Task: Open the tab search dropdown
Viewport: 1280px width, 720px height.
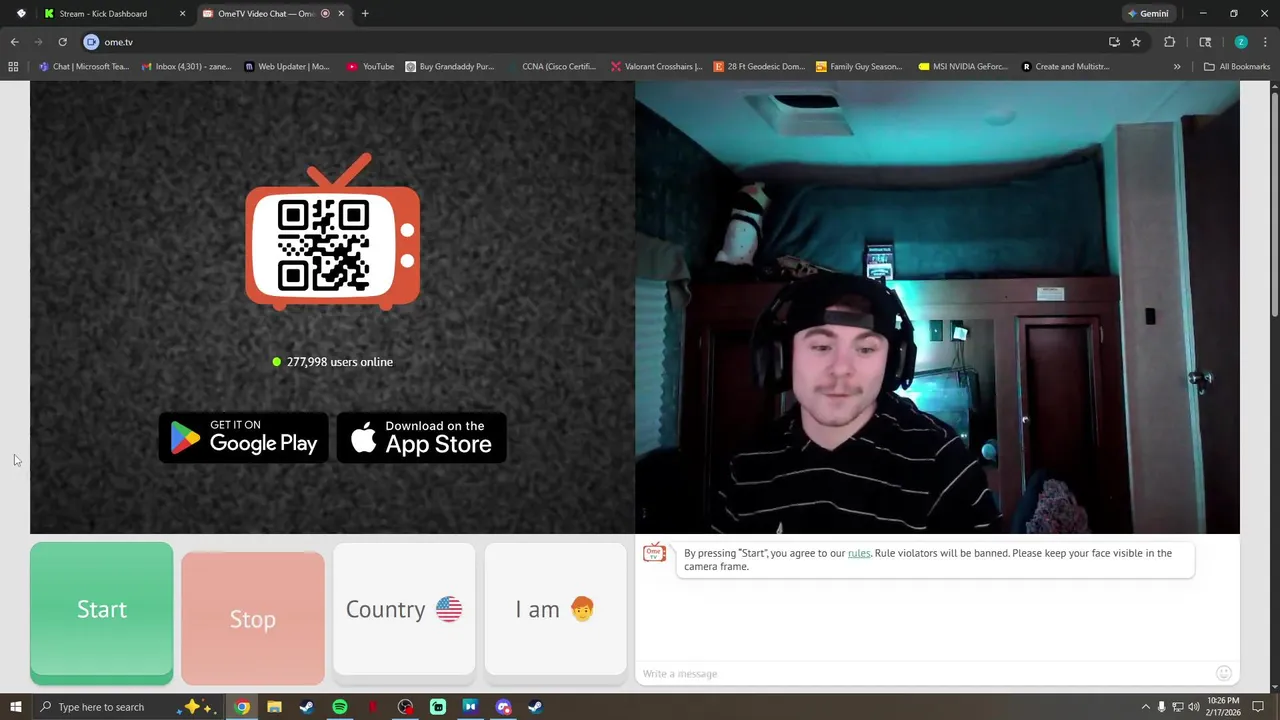Action: click(21, 14)
